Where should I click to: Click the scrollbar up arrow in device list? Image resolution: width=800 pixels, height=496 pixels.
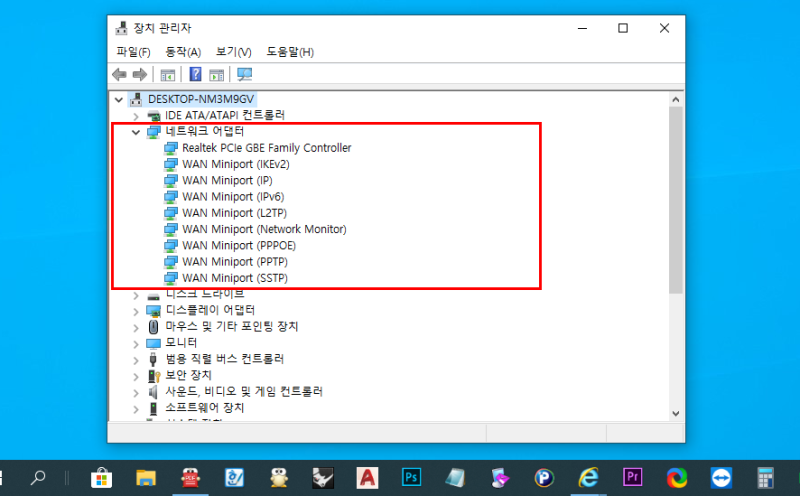676,100
